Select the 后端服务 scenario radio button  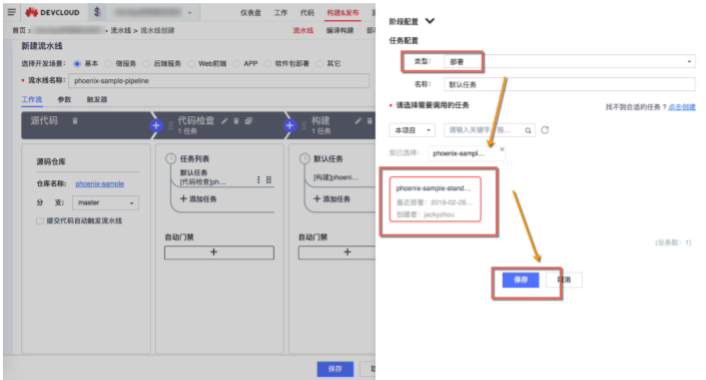146,63
